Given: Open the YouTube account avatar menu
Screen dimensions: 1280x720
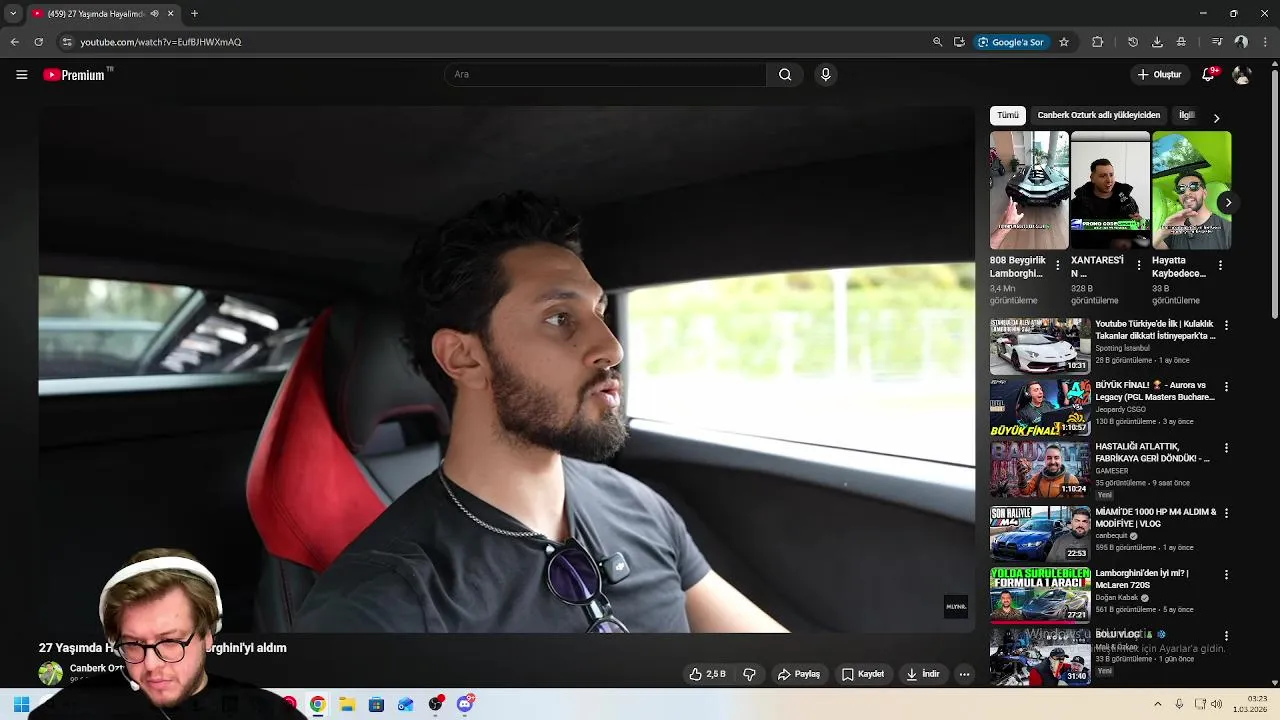Looking at the screenshot, I should [1242, 75].
